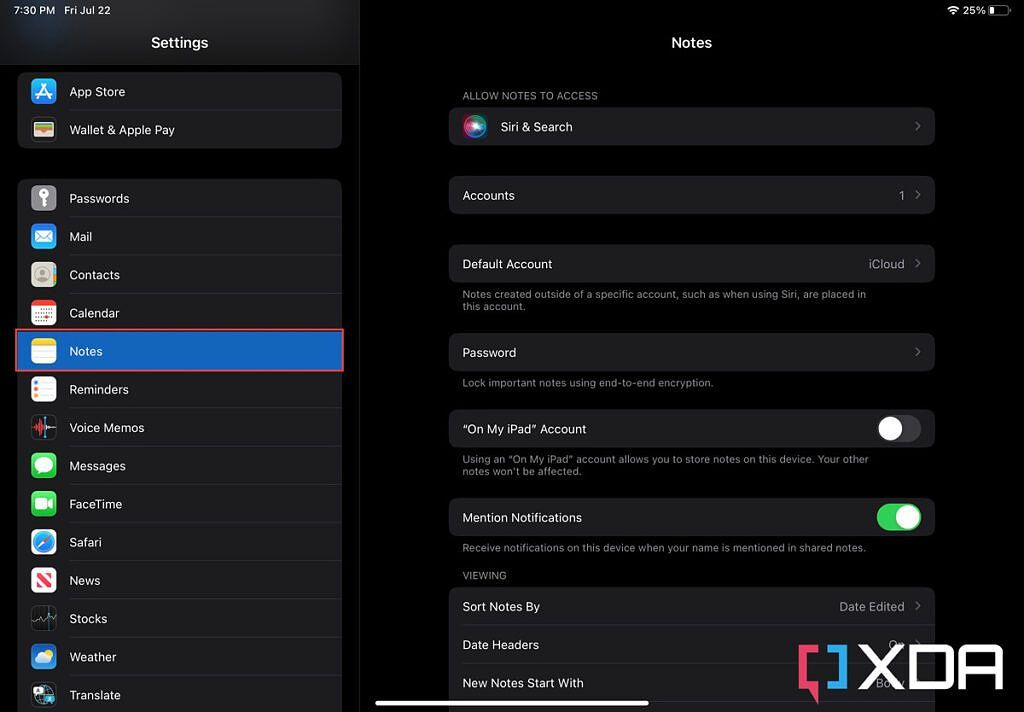The width and height of the screenshot is (1024, 712).
Task: Tap the Translate icon
Action: [44, 695]
